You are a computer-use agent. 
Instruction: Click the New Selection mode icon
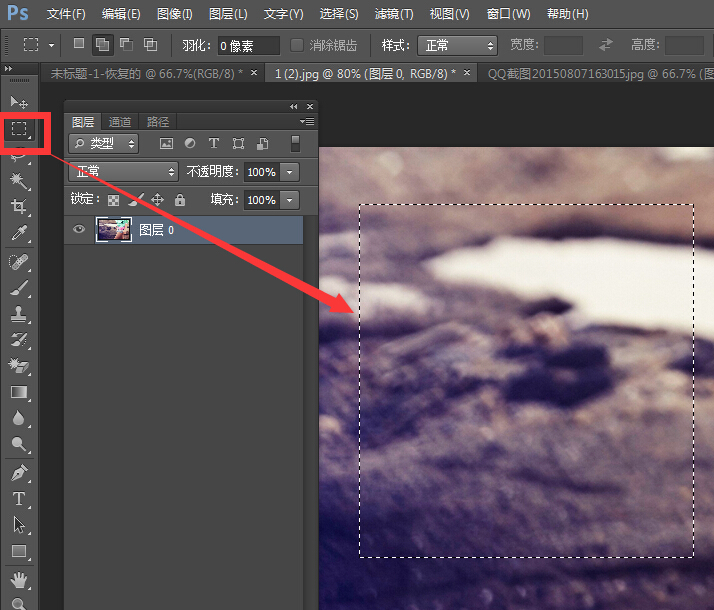click(79, 44)
